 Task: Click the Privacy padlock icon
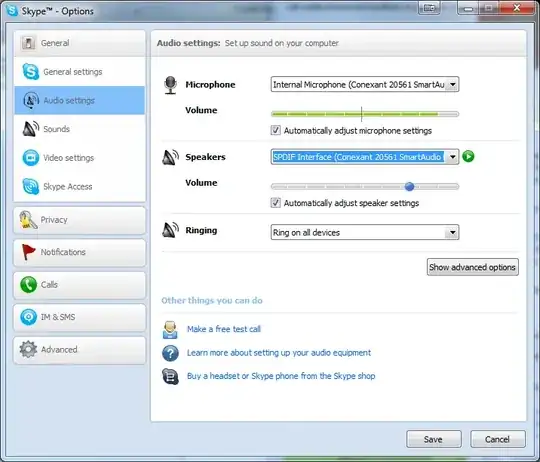[x=28, y=220]
